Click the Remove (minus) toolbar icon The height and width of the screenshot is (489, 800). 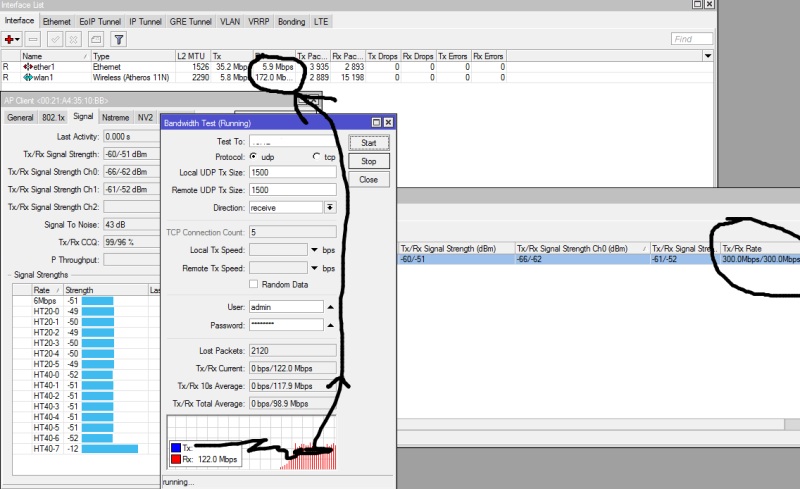33,39
